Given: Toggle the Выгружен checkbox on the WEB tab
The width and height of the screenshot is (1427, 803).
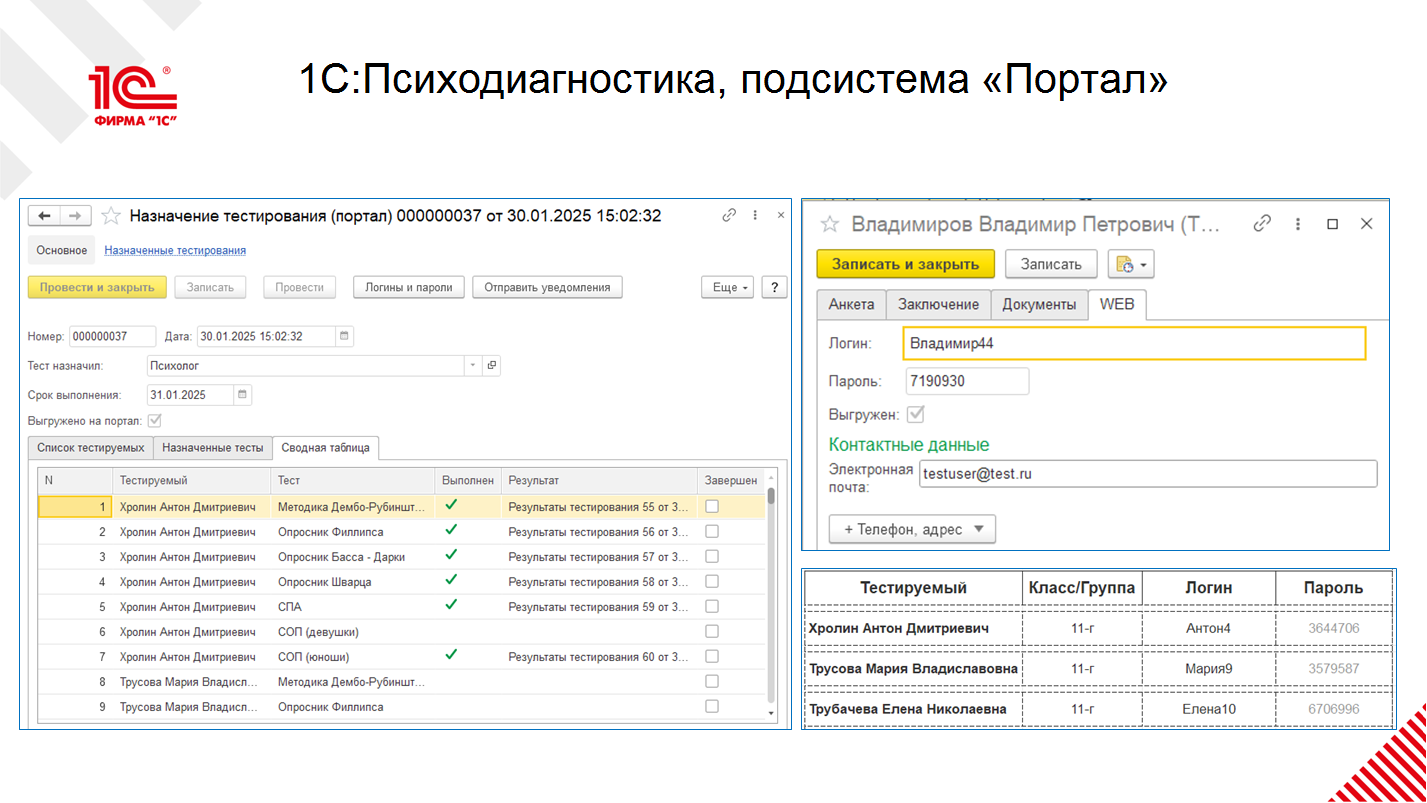Looking at the screenshot, I should tap(915, 414).
